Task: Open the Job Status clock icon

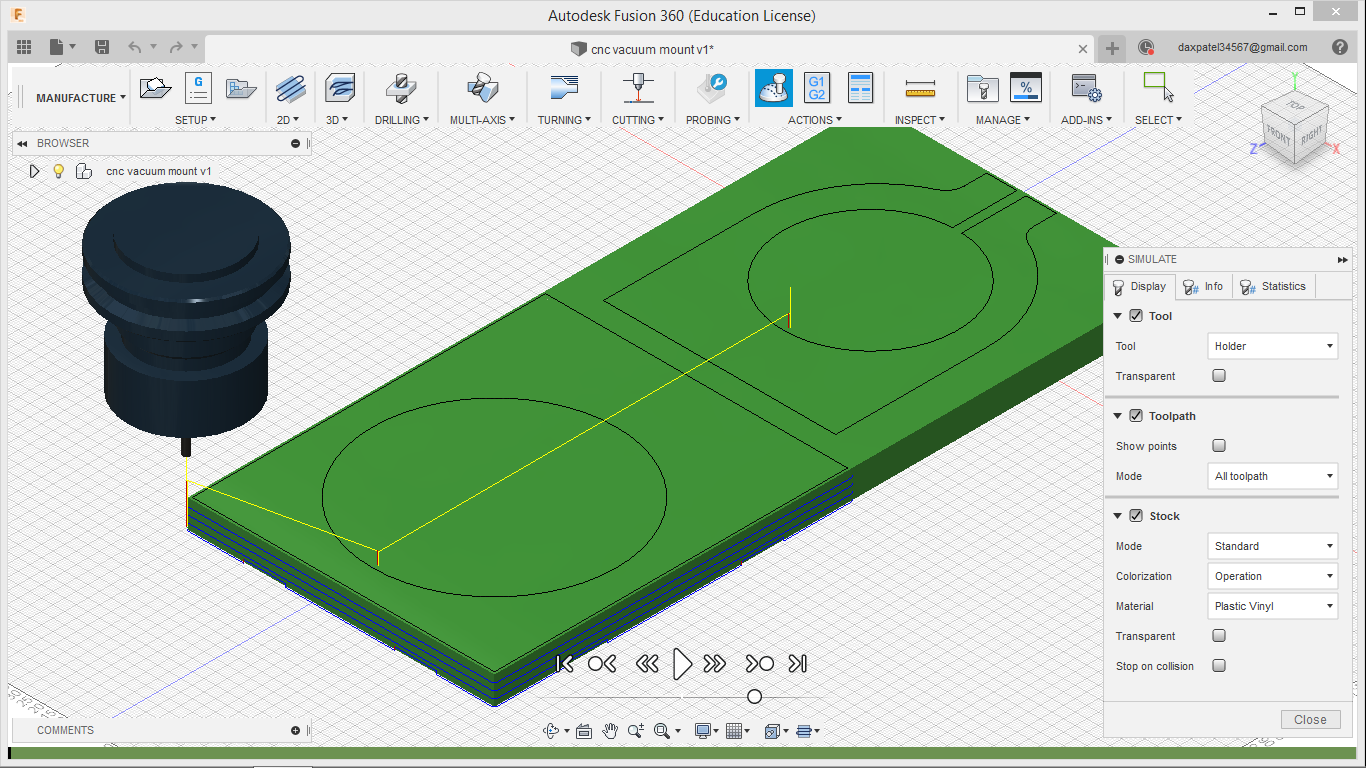Action: (1146, 47)
